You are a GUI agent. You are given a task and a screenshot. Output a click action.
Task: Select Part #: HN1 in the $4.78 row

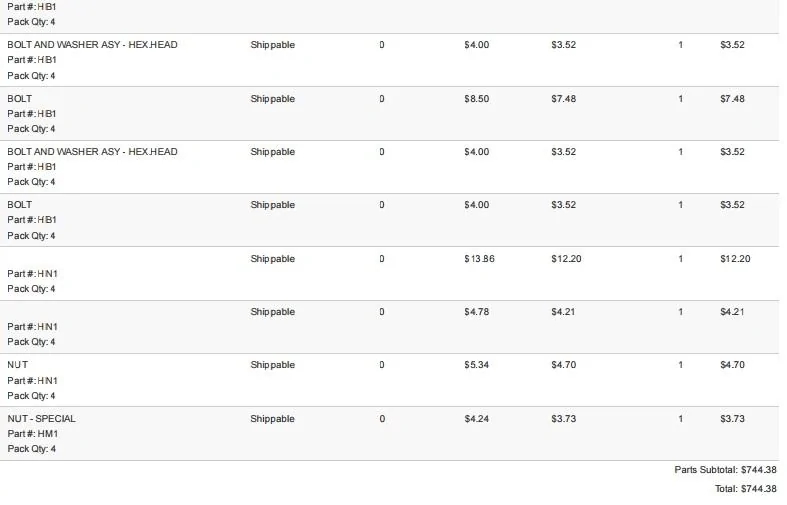pos(33,327)
